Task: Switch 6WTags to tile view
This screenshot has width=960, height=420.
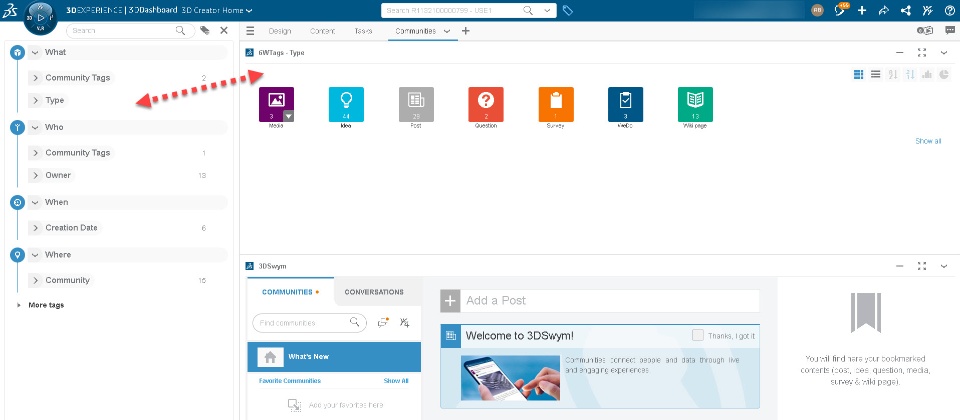Action: (858, 74)
